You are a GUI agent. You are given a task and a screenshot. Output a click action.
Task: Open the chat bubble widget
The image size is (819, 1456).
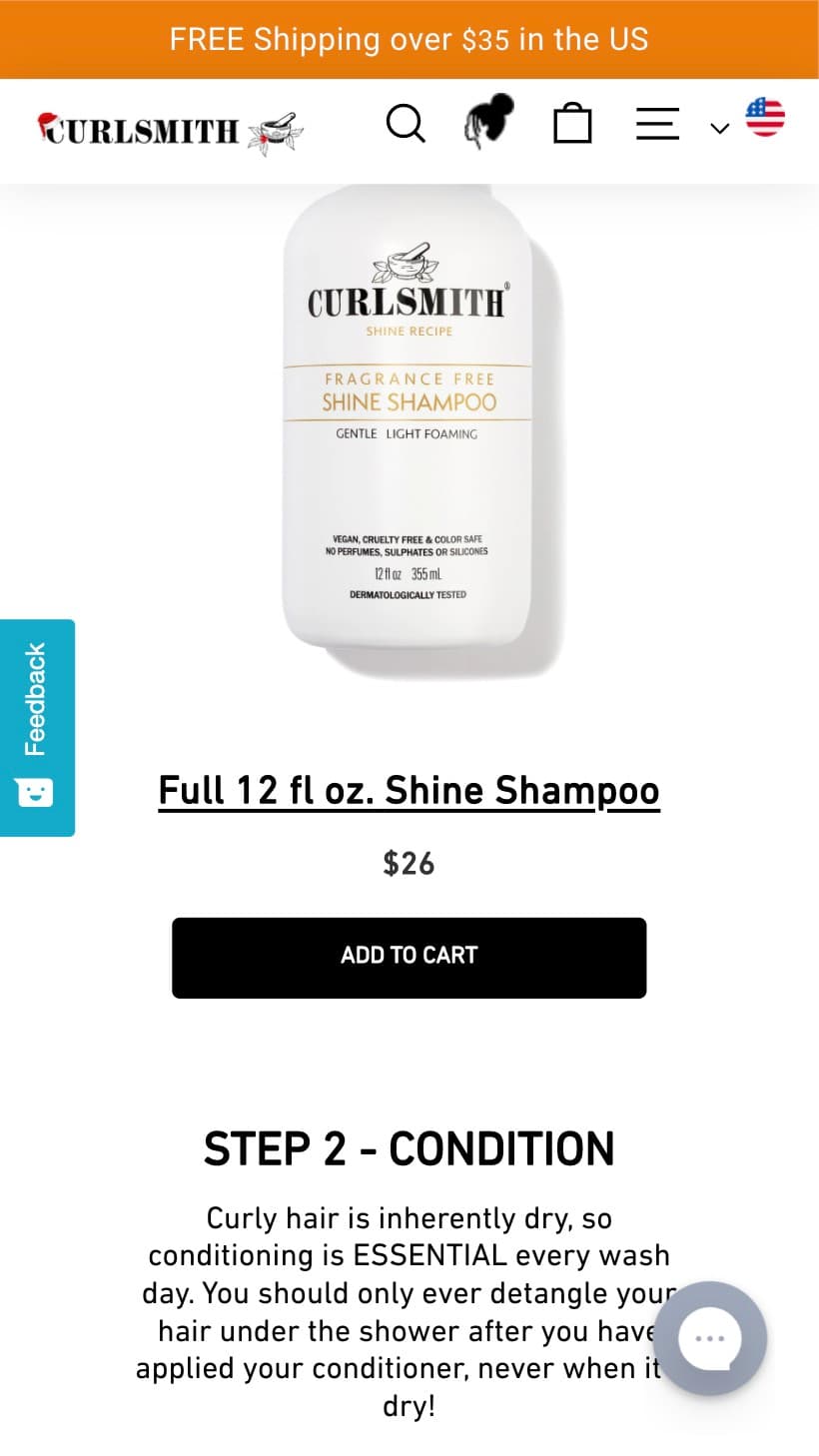pyautogui.click(x=710, y=1338)
